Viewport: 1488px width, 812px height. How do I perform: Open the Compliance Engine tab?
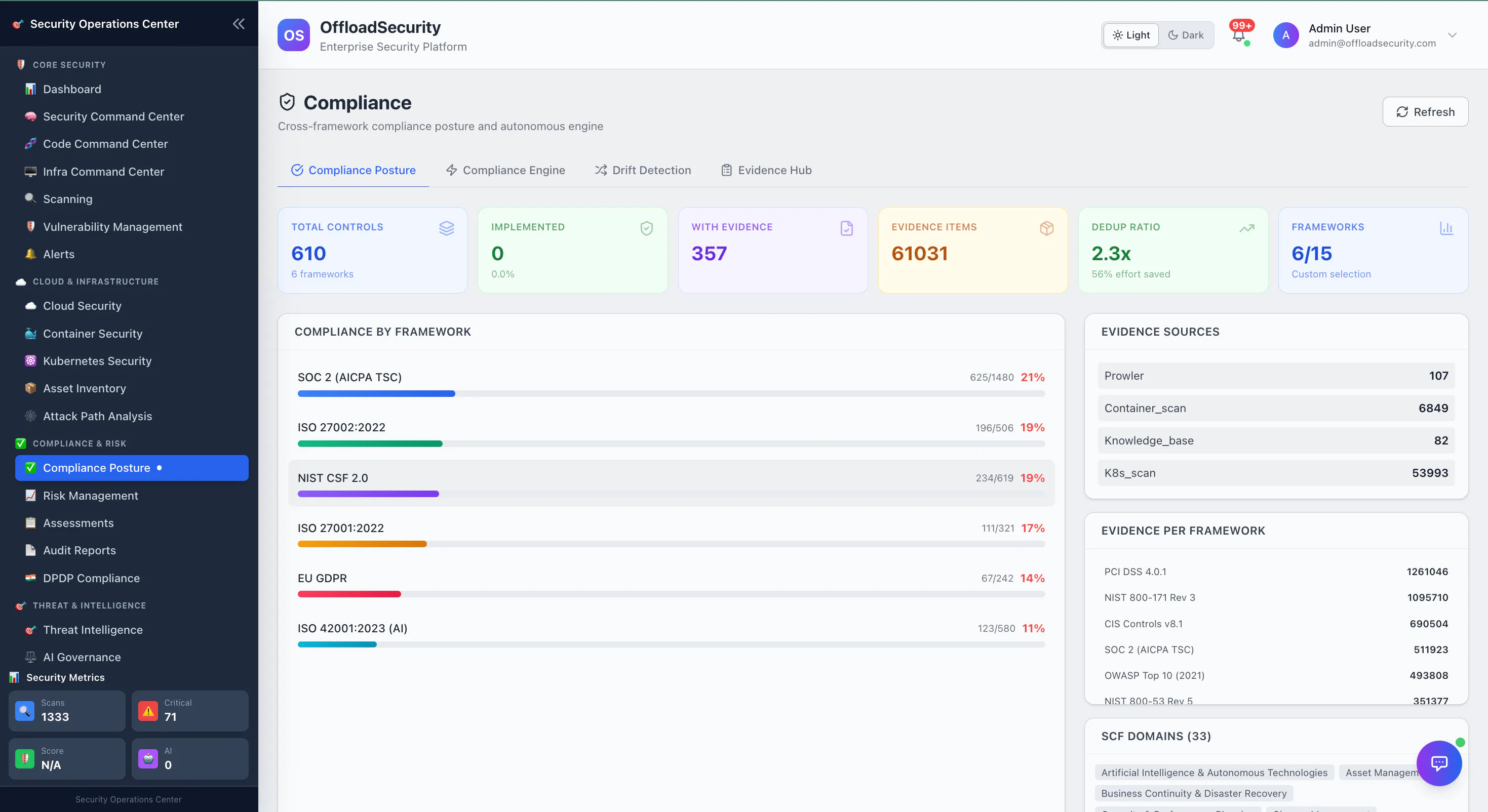[505, 171]
